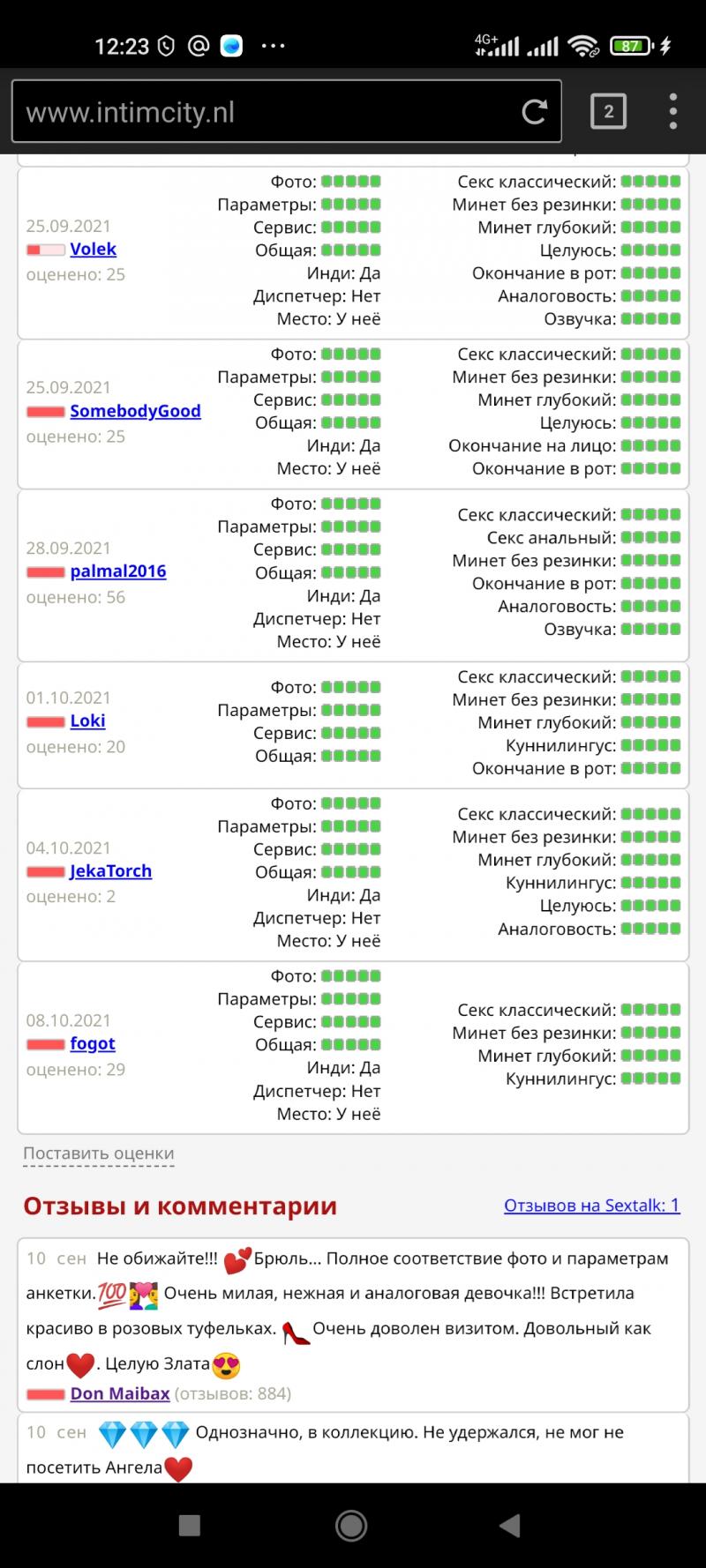The image size is (706, 1568).
Task: Tap the red rank badge beside Volek
Action: pyautogui.click(x=46, y=250)
